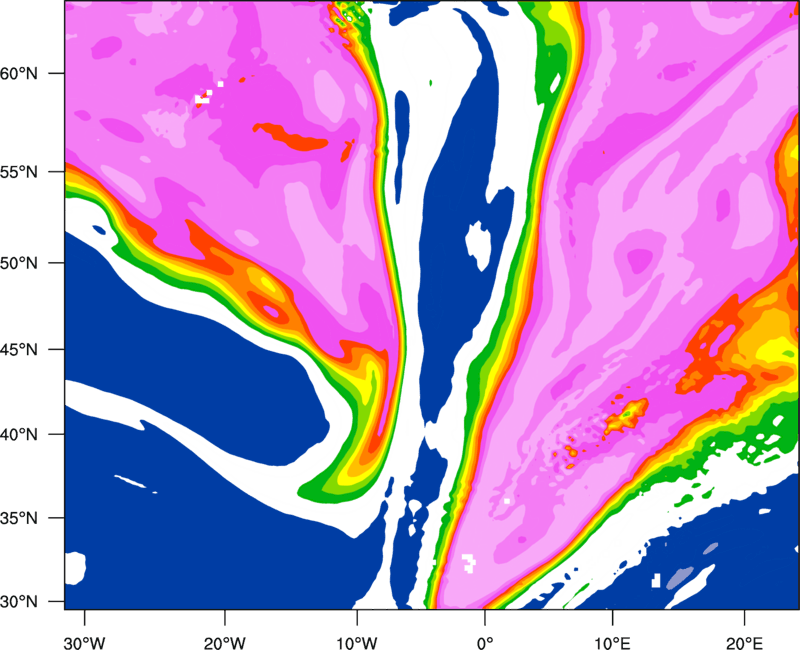Click the 40°N latitude label
Screen dimensions: 800x650
pyautogui.click(x=19, y=435)
